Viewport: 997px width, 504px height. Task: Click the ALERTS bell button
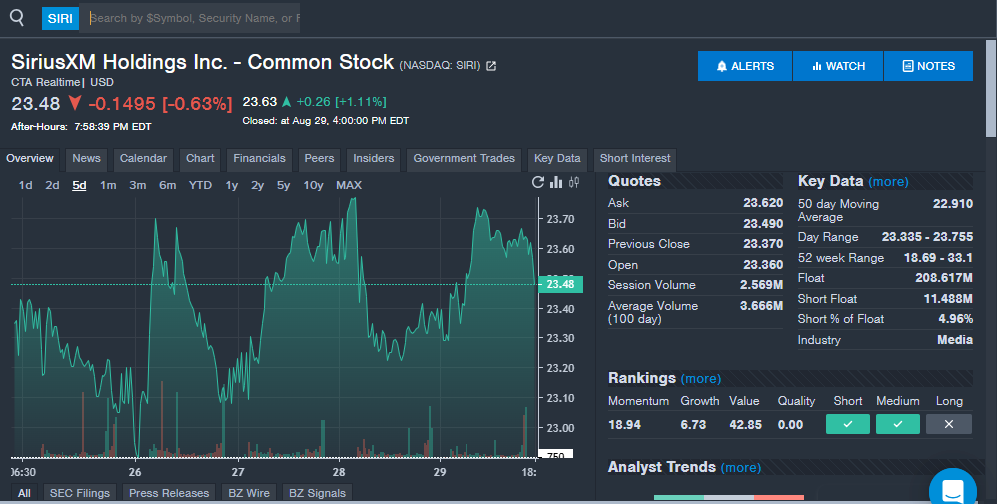click(745, 66)
